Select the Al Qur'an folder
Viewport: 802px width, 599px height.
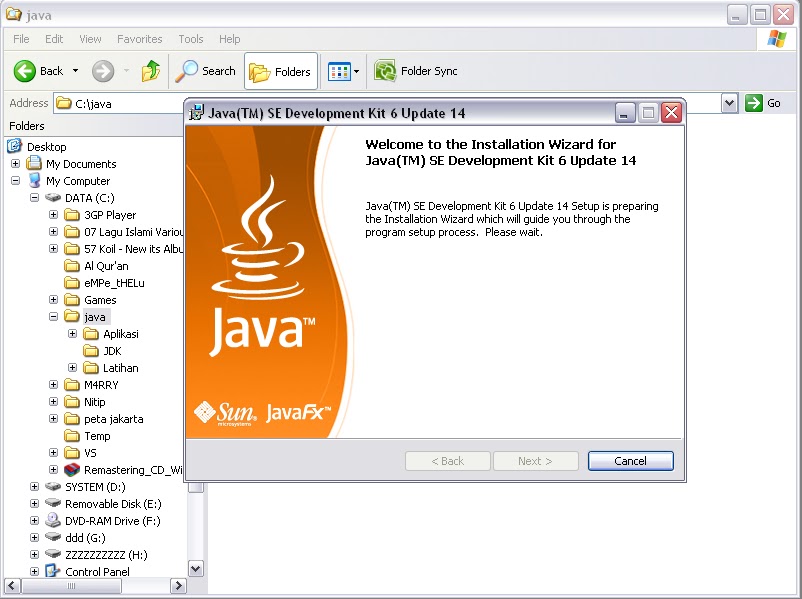coord(97,266)
